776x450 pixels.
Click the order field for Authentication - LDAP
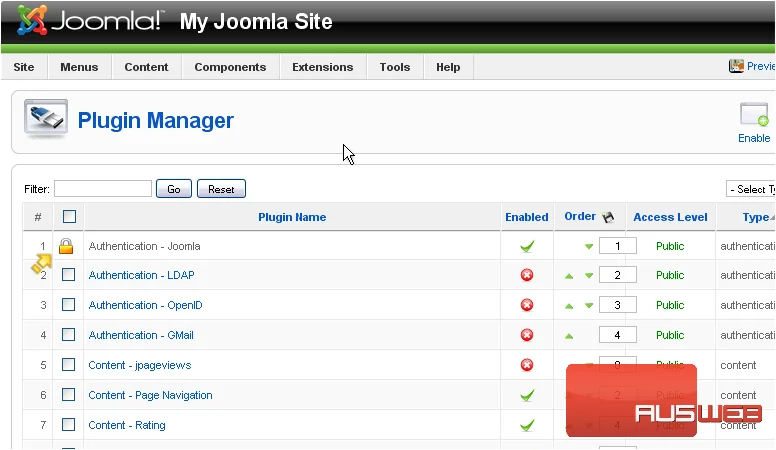click(618, 275)
